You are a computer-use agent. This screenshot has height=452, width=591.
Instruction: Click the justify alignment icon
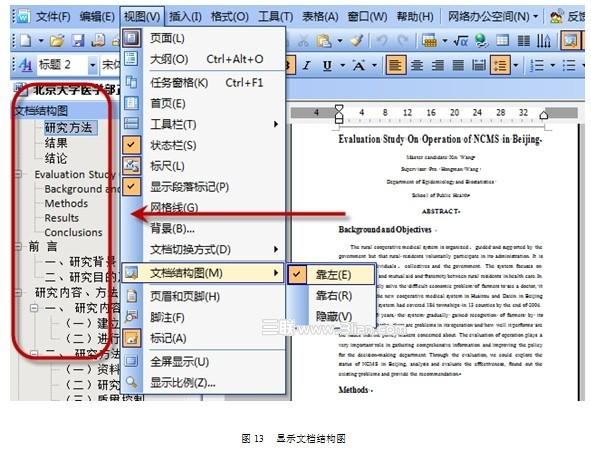pyautogui.click(x=458, y=66)
